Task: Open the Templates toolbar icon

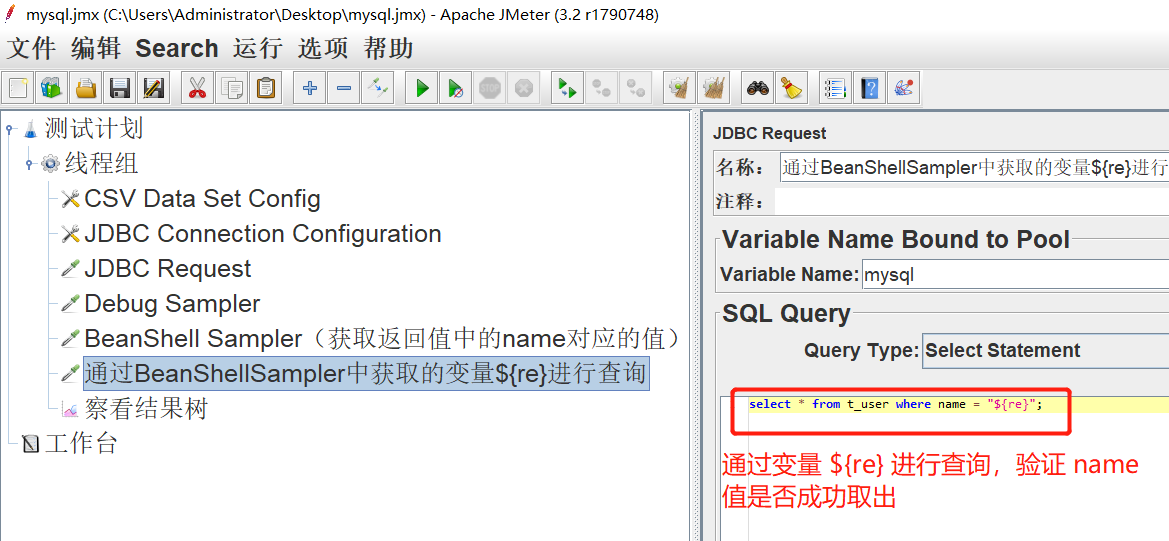Action: coord(51,88)
